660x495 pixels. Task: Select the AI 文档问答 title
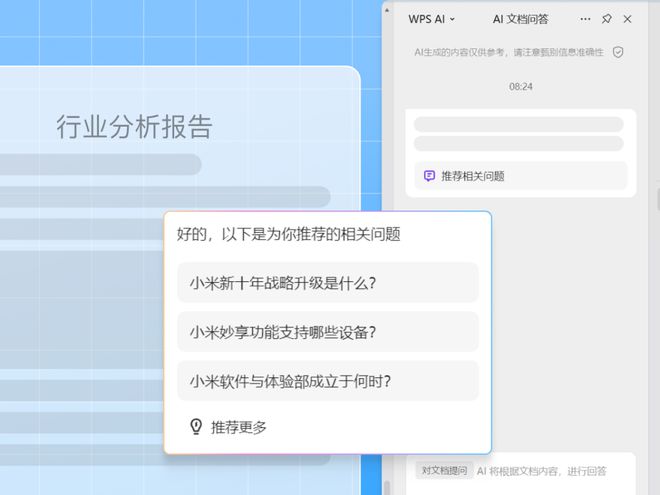[x=520, y=19]
